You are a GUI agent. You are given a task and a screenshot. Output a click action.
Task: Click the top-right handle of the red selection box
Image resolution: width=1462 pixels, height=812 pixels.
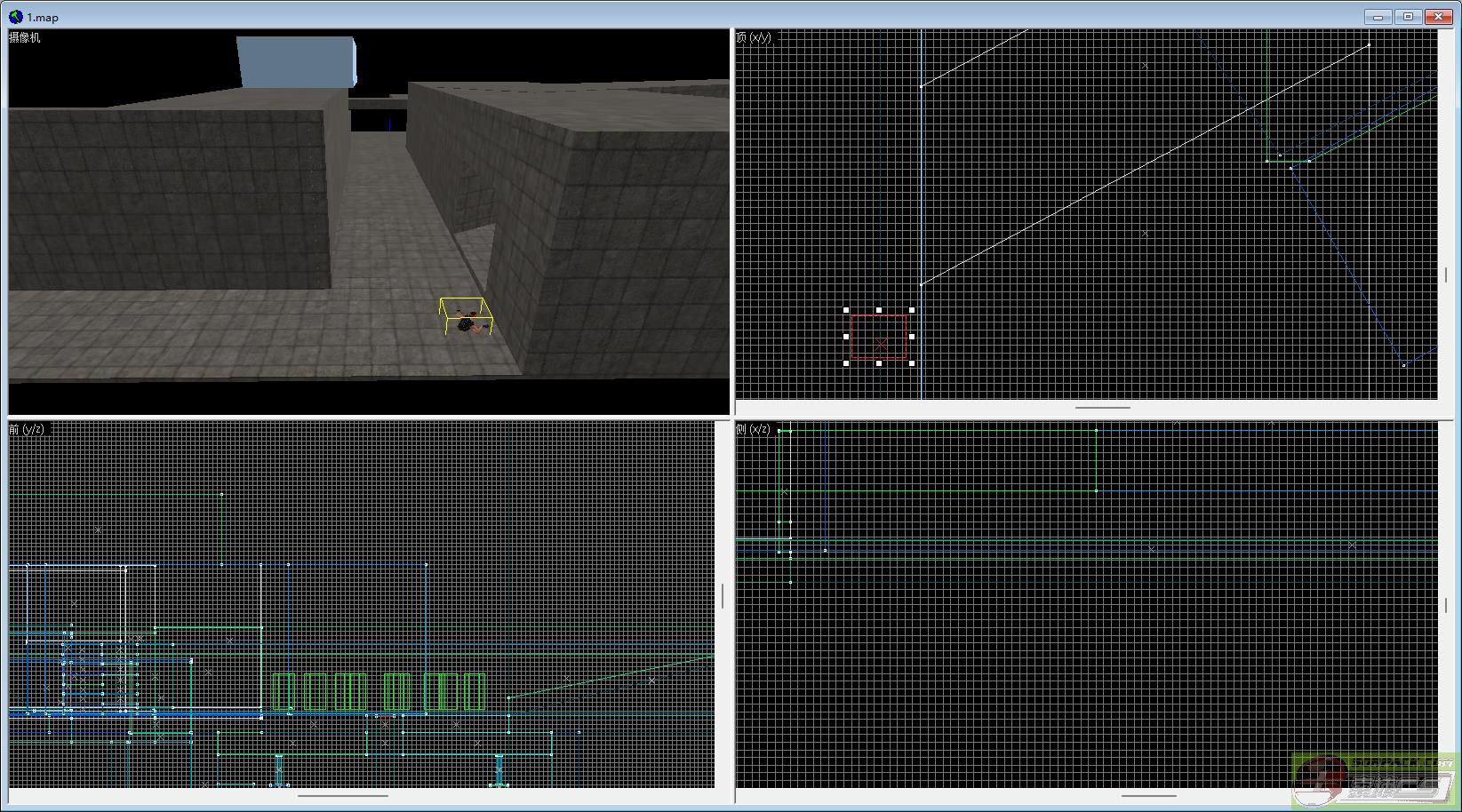pos(912,310)
